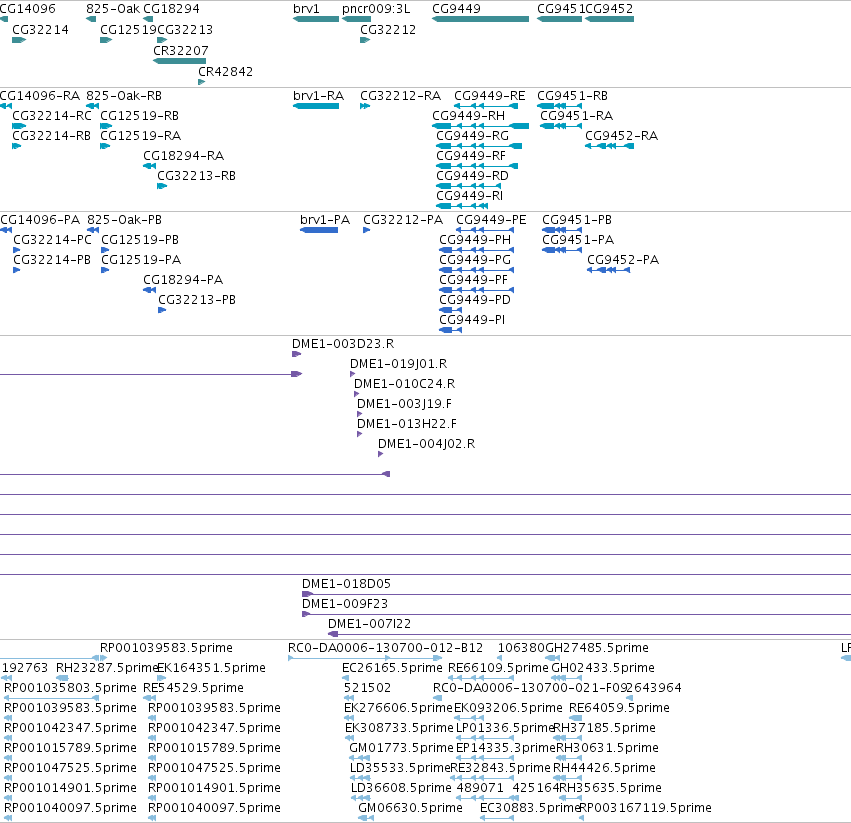Select the CG9449-RH transcript label

pos(468,116)
